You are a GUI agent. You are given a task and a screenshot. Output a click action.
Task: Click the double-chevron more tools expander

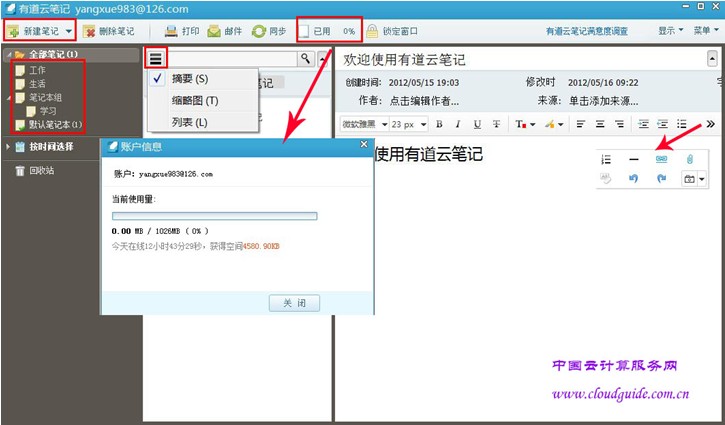(711, 124)
